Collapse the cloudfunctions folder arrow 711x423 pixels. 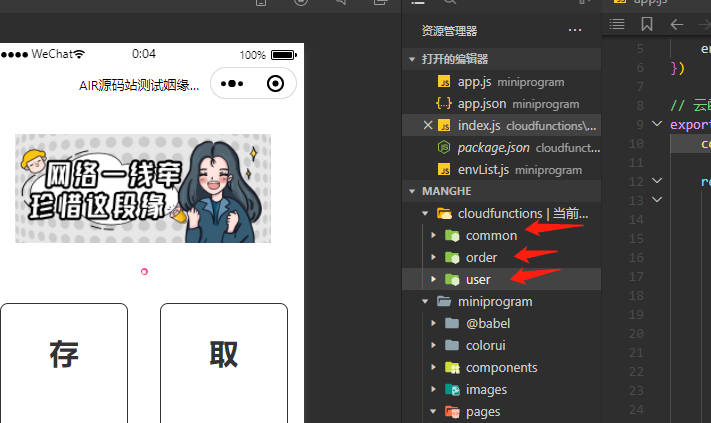425,213
